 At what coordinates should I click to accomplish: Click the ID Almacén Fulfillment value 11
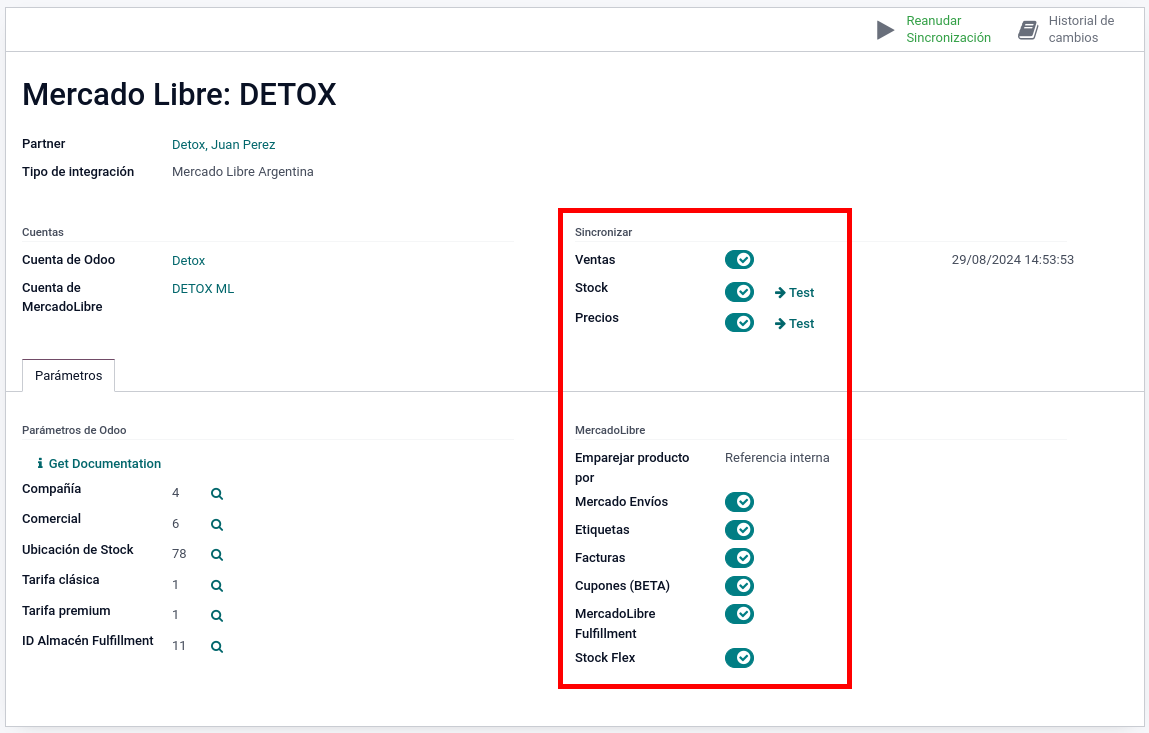tap(179, 645)
